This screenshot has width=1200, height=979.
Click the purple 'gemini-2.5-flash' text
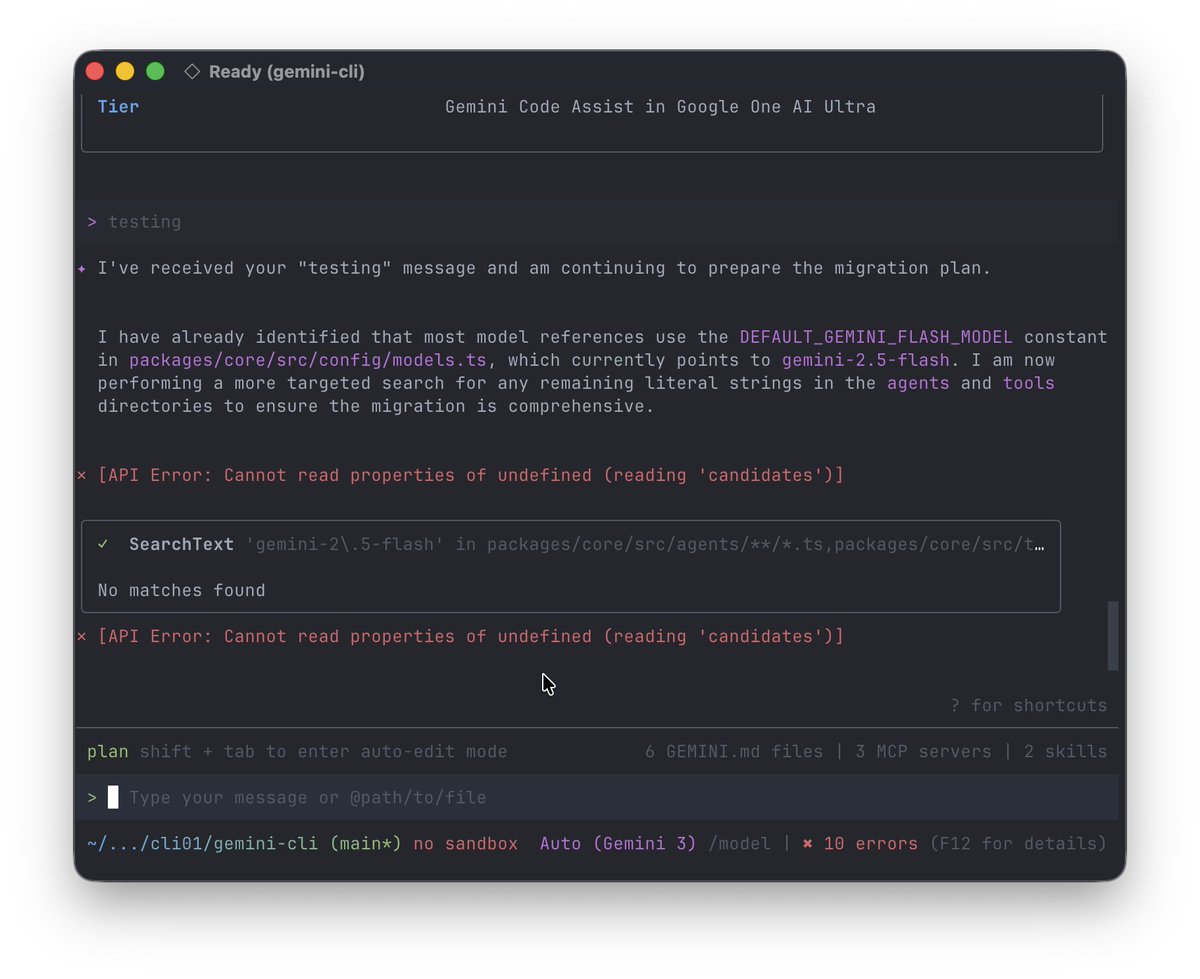(x=866, y=360)
